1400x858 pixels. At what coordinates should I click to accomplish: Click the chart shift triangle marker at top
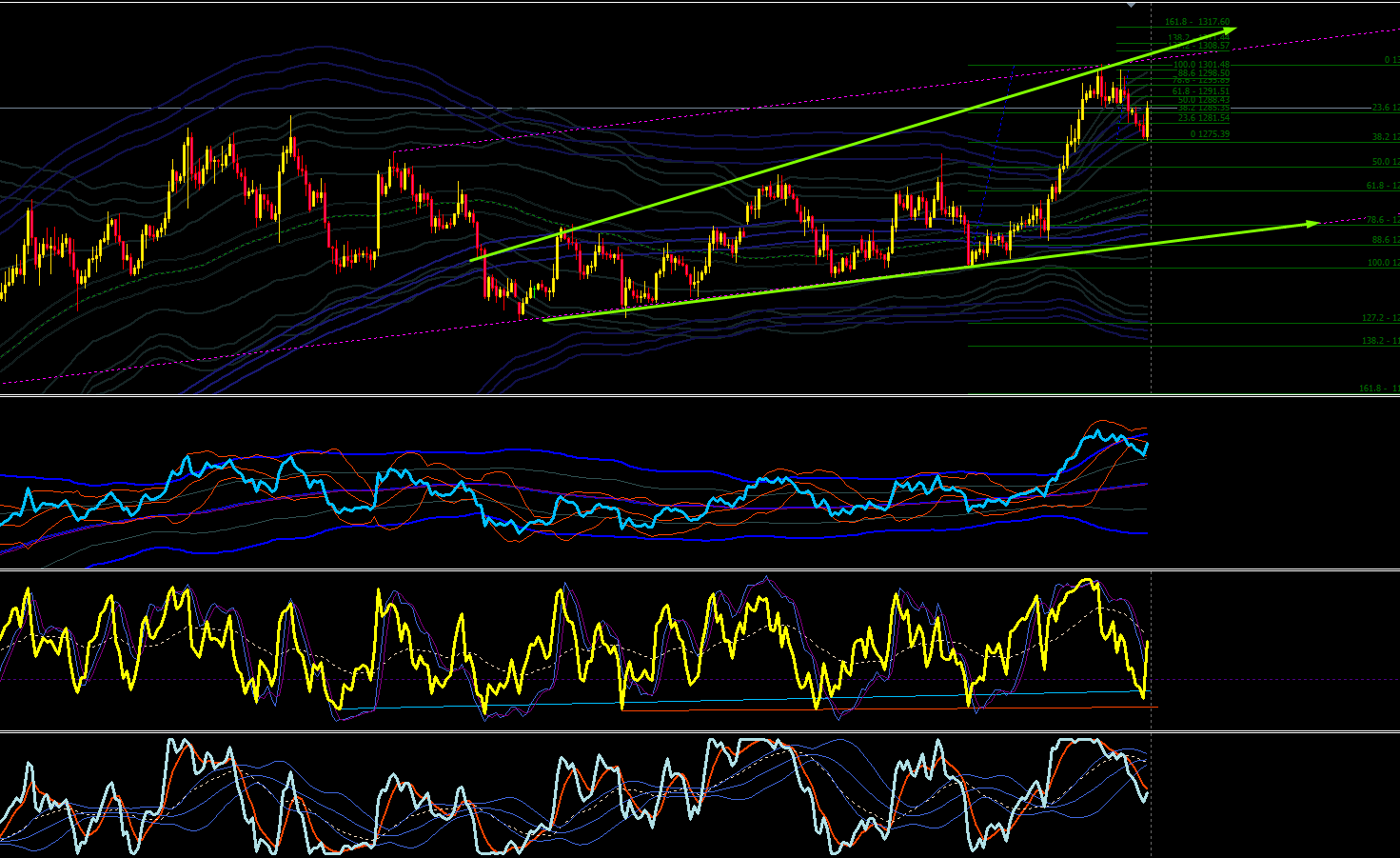[x=1130, y=6]
